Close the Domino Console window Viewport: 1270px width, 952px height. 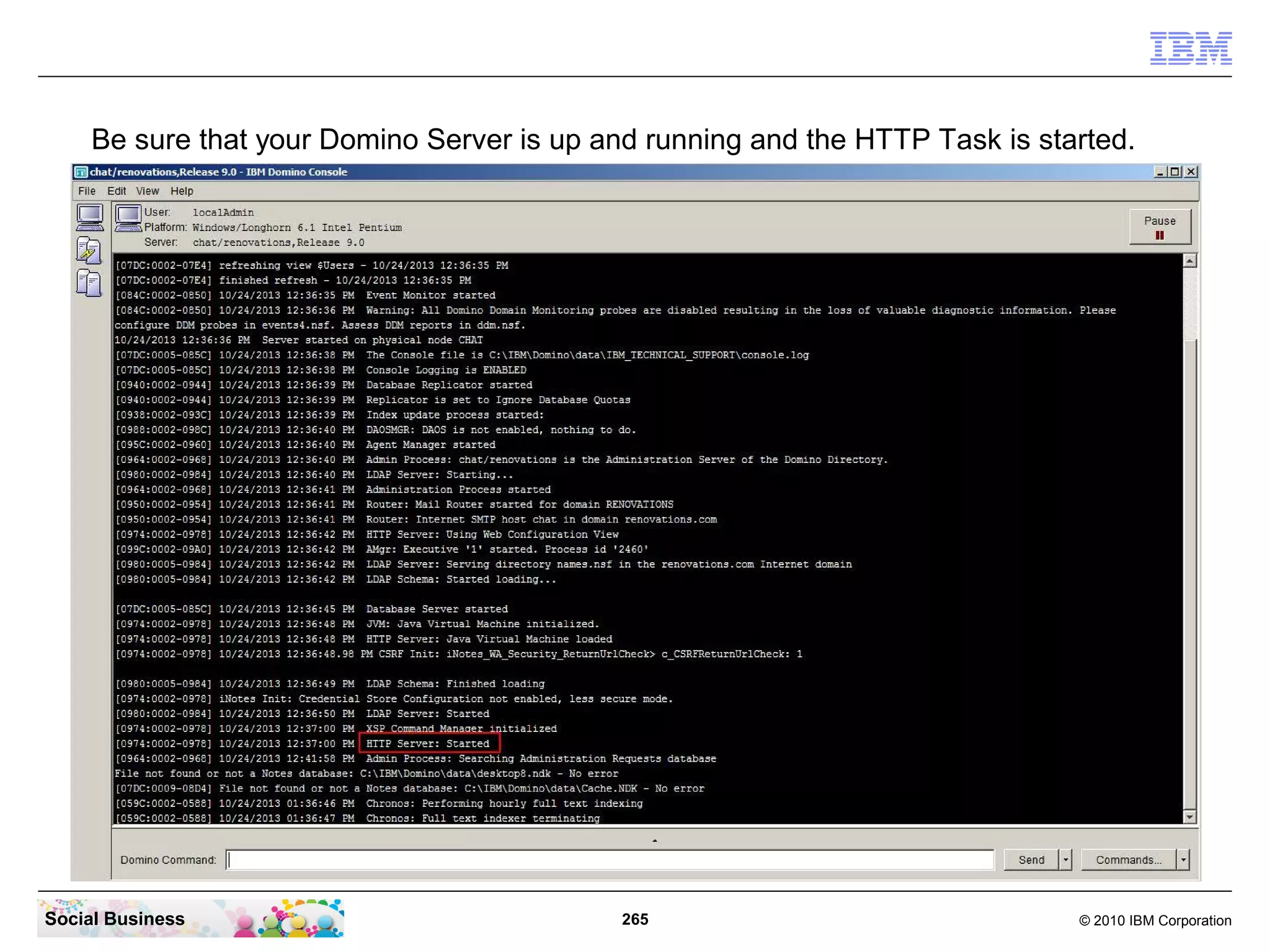coord(1191,172)
